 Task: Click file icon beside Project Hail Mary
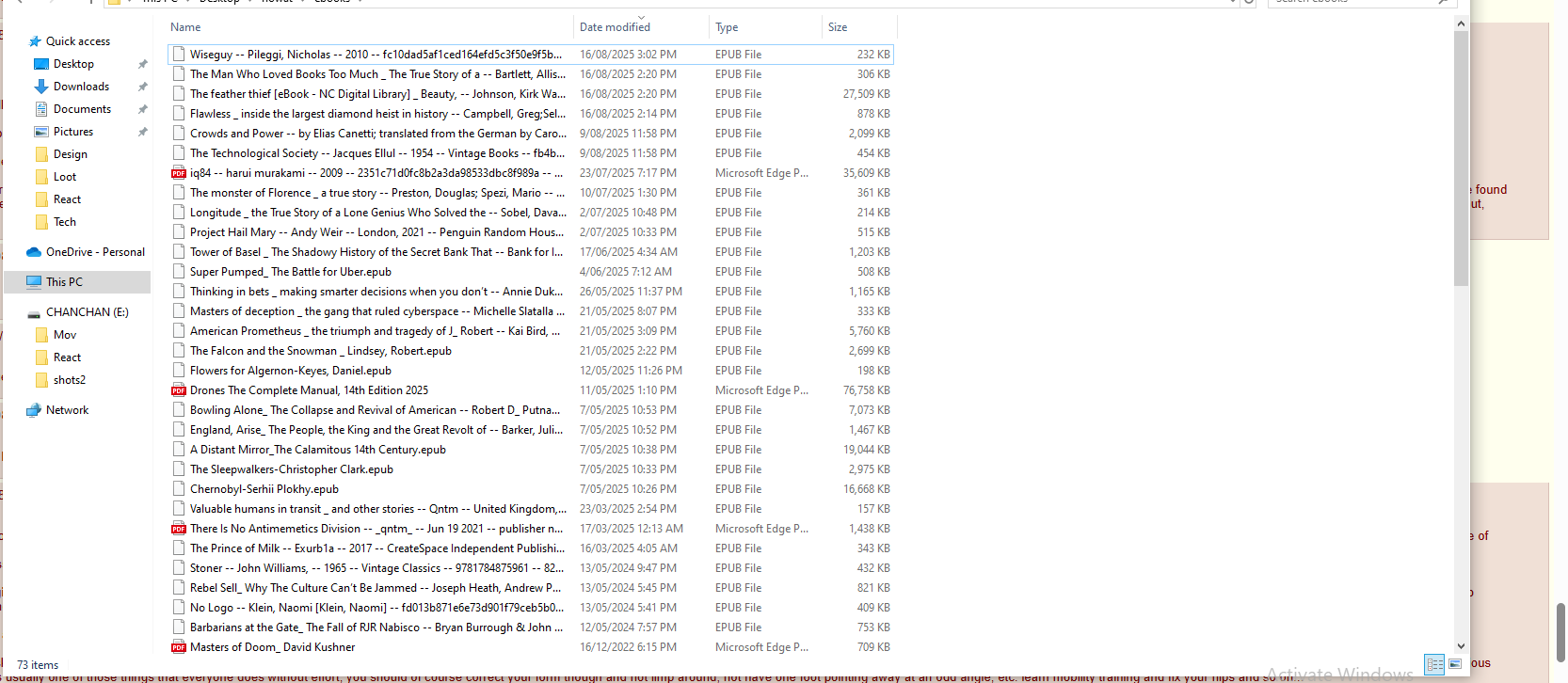tap(179, 232)
